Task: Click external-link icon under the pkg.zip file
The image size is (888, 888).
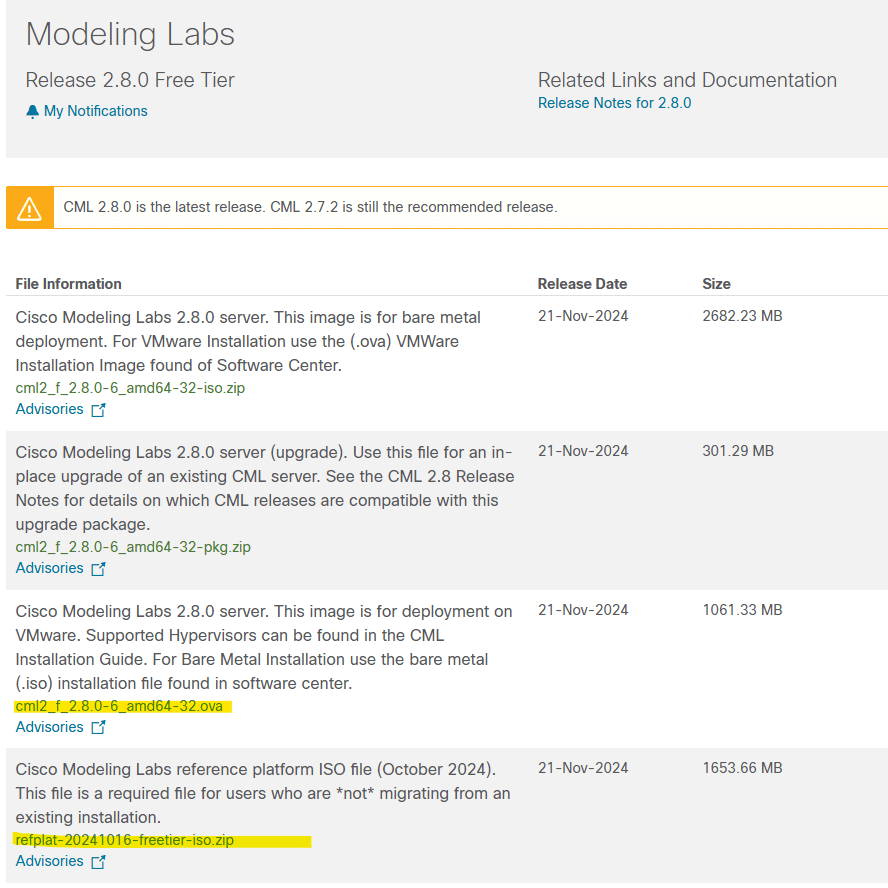Action: [98, 569]
